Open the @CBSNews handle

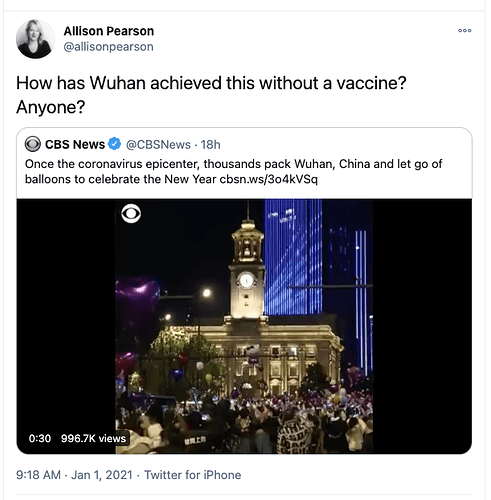click(158, 145)
